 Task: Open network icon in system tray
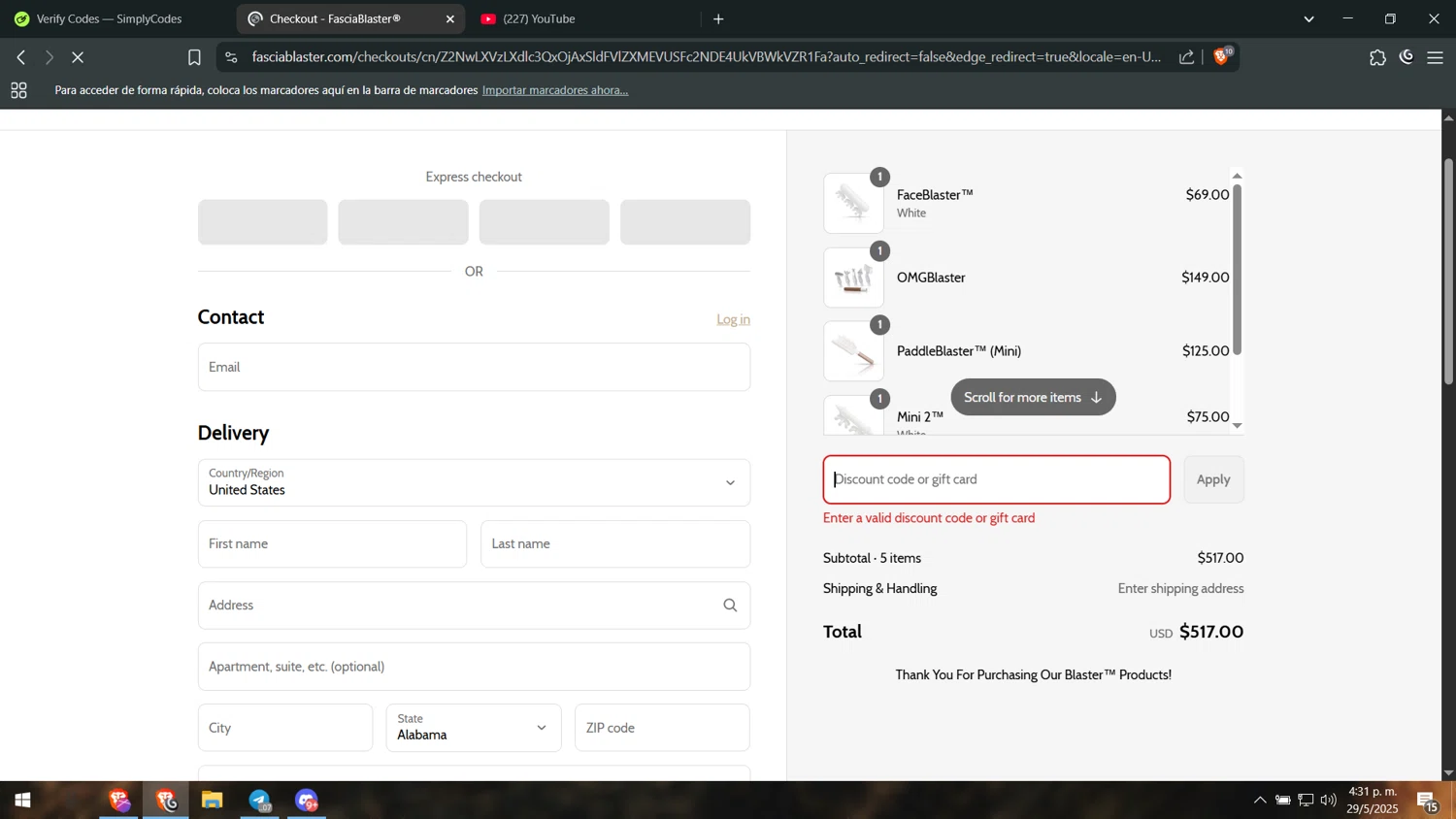coord(1306,801)
